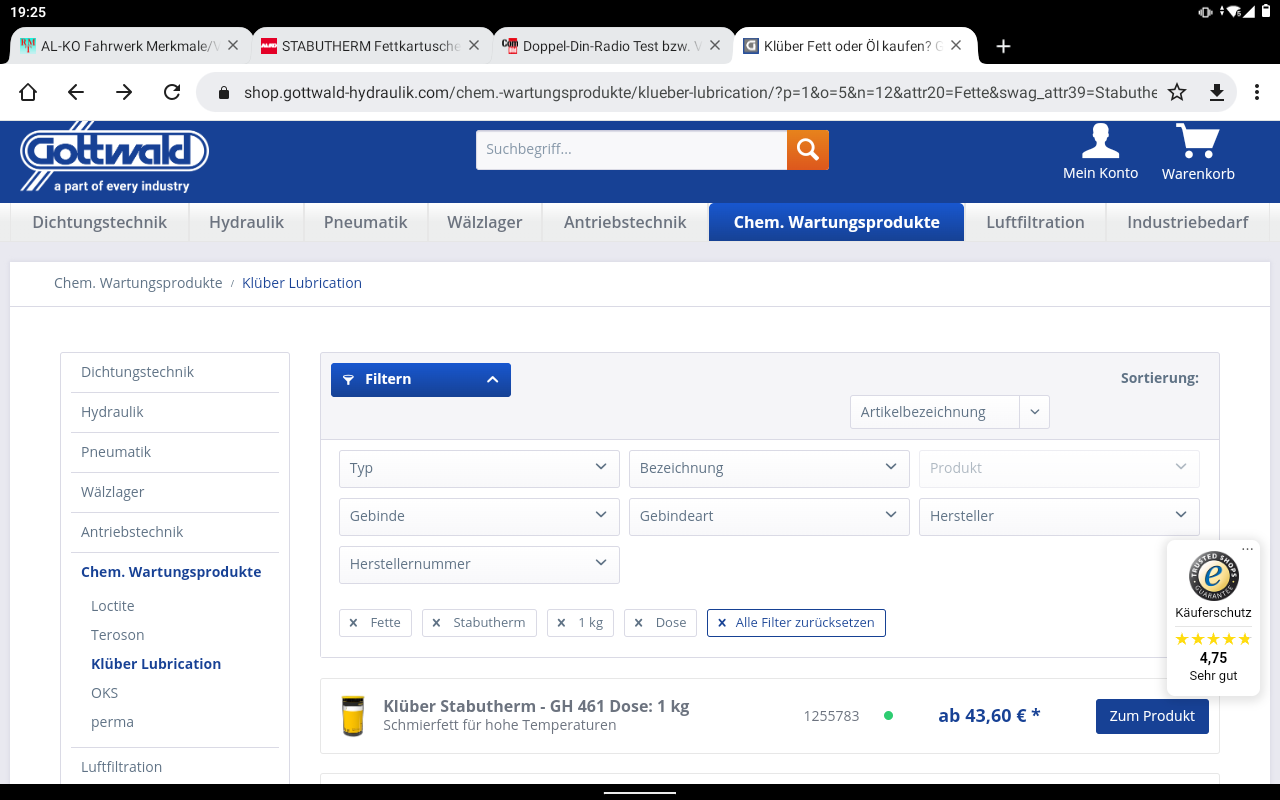Click the green availability dot

888,716
